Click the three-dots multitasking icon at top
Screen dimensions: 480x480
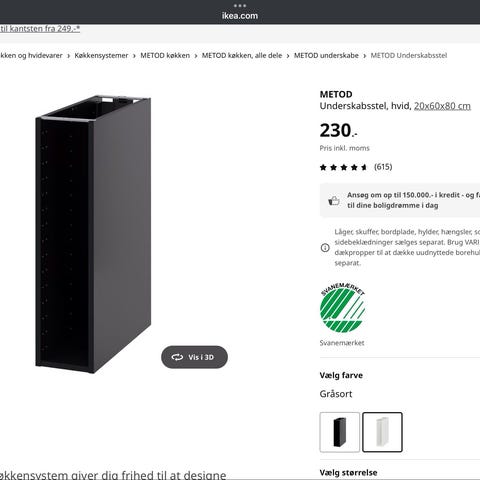pyautogui.click(x=240, y=5)
